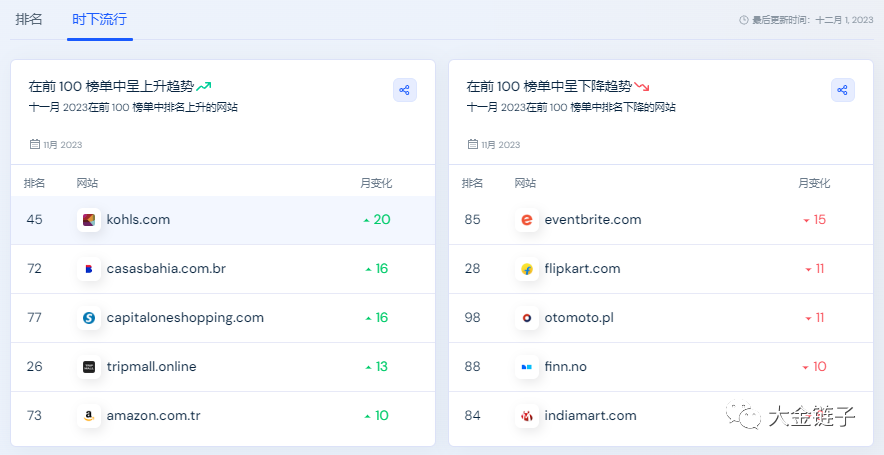This screenshot has width=884, height=455.
Task: Click the eventbrite.com favicon
Action: (527, 220)
